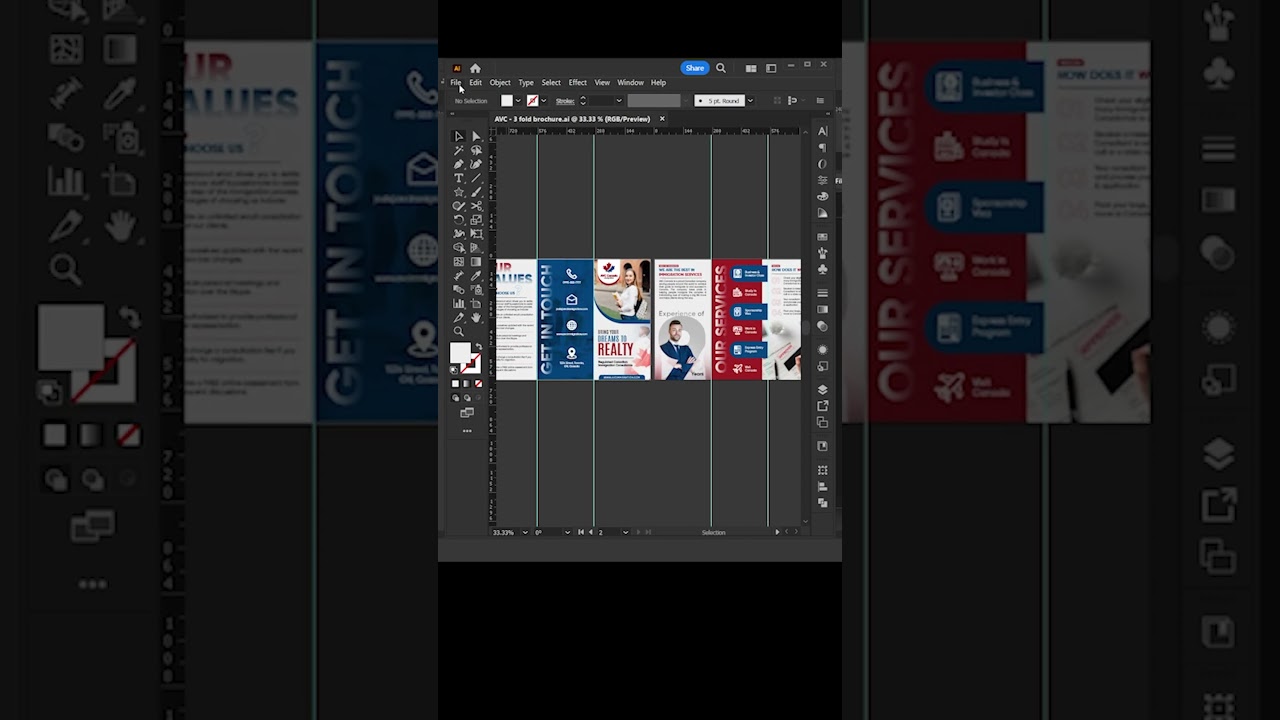Select the Line Segment tool
Image resolution: width=1280 pixels, height=720 pixels.
(x=476, y=178)
